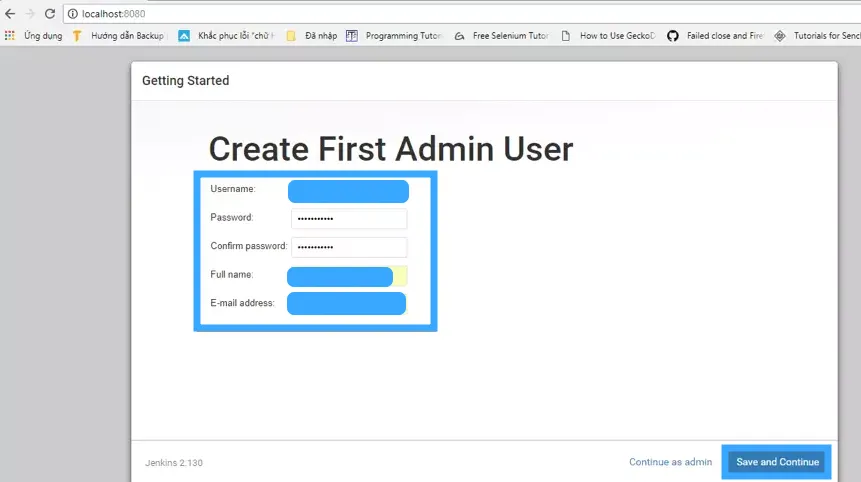Open the Đã nhập bookmarks folder
The width and height of the screenshot is (861, 482).
click(312, 36)
